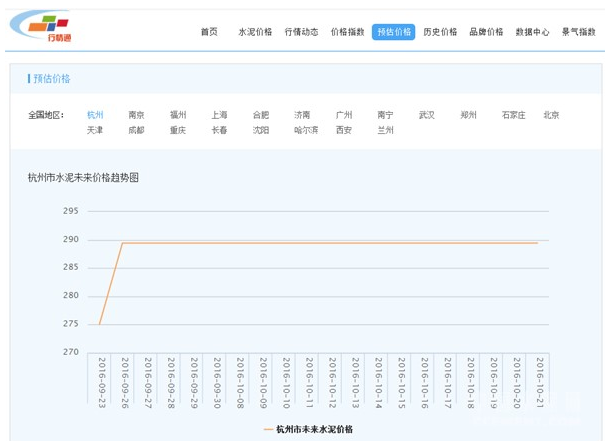Image resolution: width=608 pixels, height=441 pixels.
Task: Select city 济南
Action: pos(302,115)
